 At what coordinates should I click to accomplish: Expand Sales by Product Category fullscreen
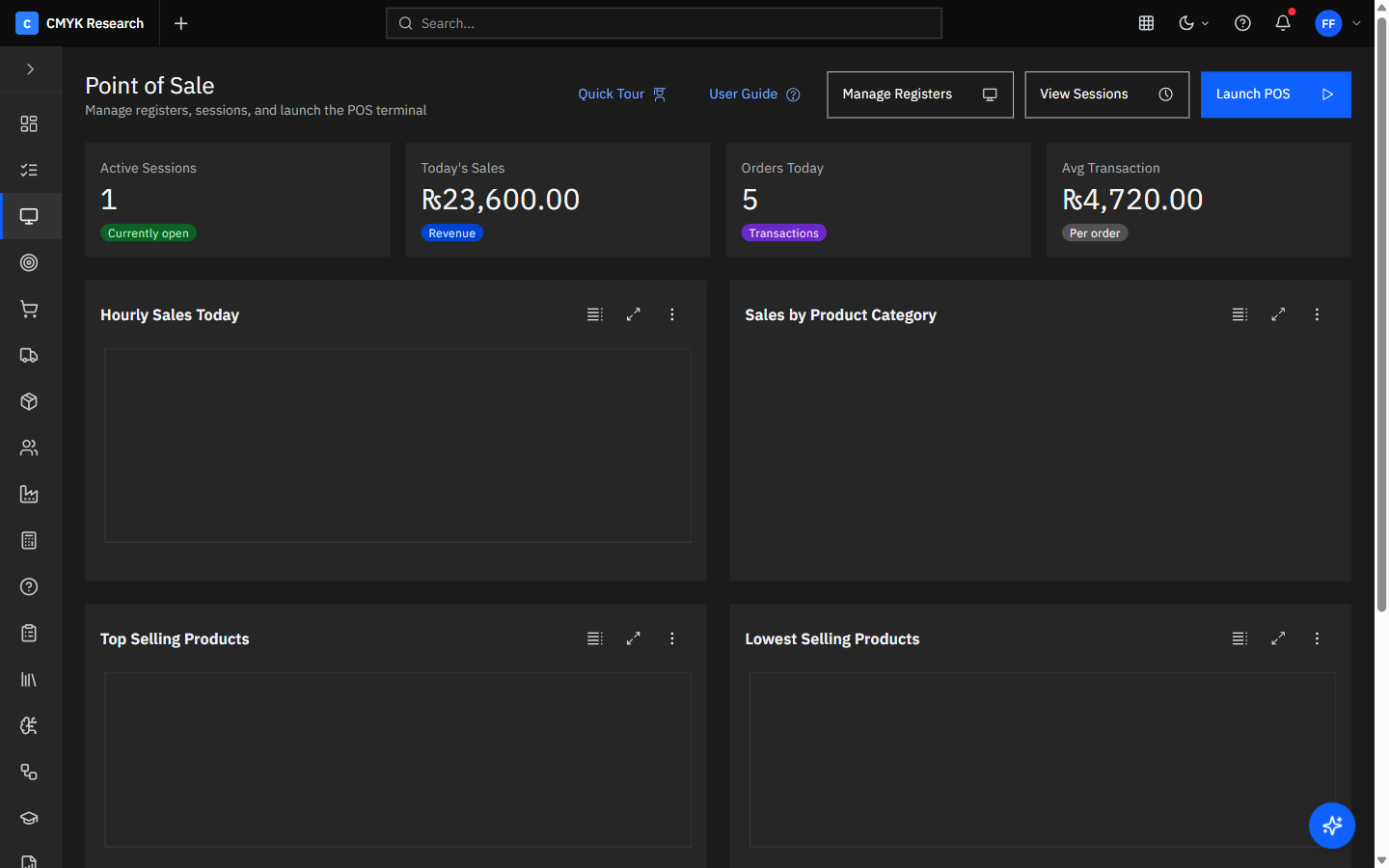tap(1278, 314)
